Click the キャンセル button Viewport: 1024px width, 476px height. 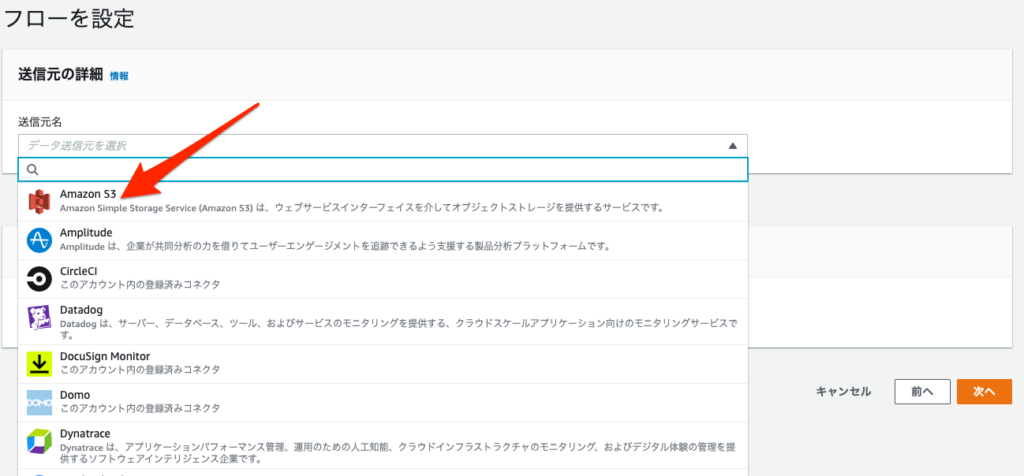[843, 392]
